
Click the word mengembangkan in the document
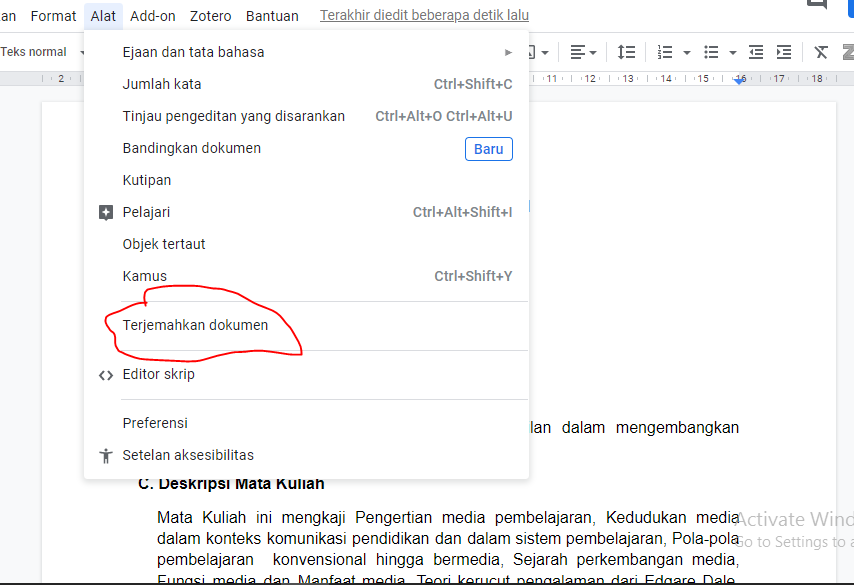677,428
